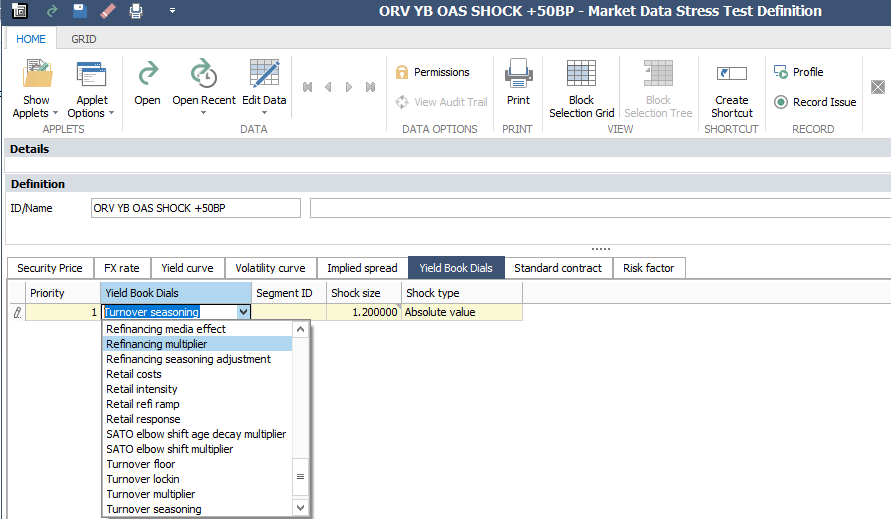
Task: Click dropdown list scroll down arrow
Action: [301, 507]
